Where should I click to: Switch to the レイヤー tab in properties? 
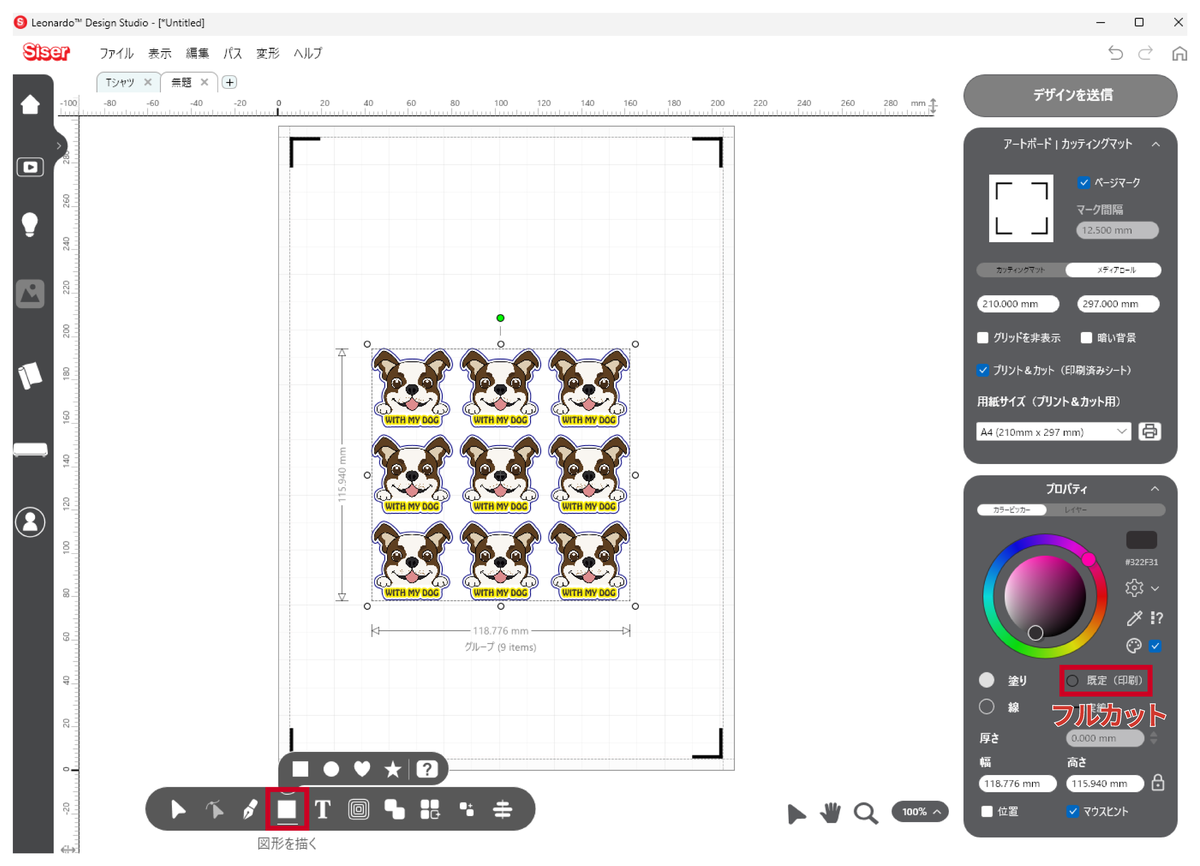coord(1076,510)
